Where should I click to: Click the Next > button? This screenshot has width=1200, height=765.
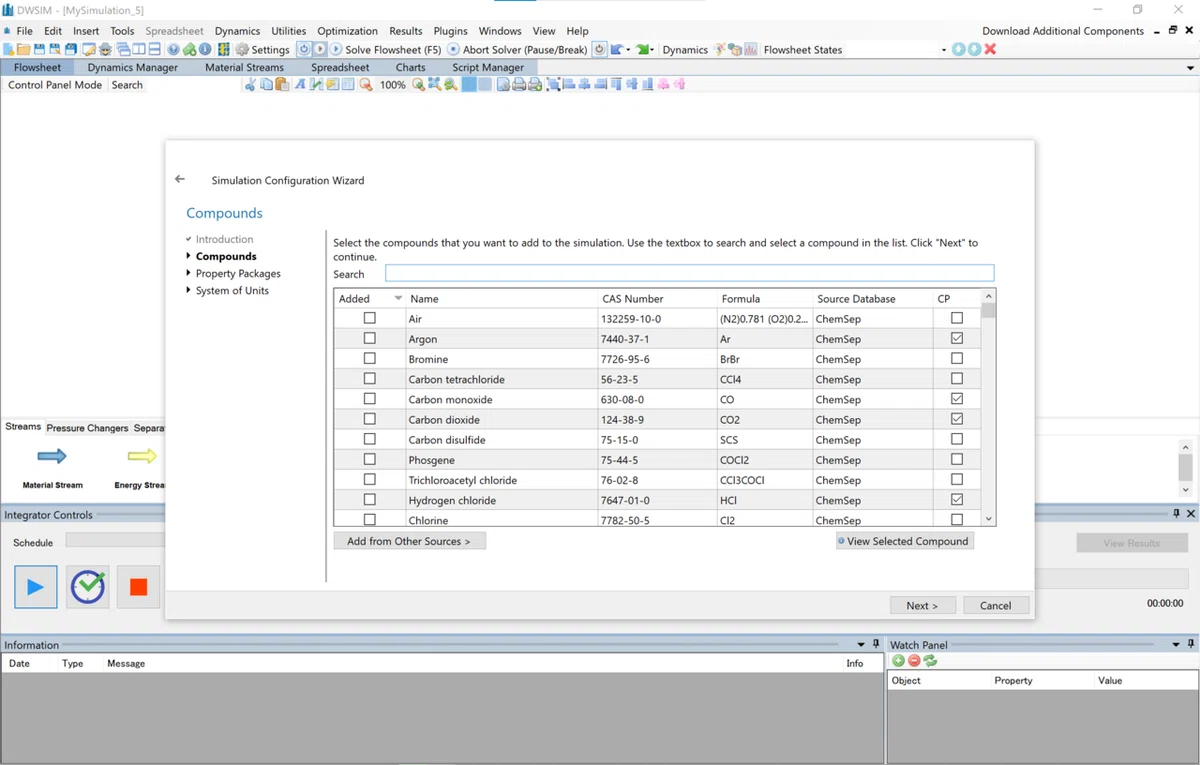(x=922, y=605)
